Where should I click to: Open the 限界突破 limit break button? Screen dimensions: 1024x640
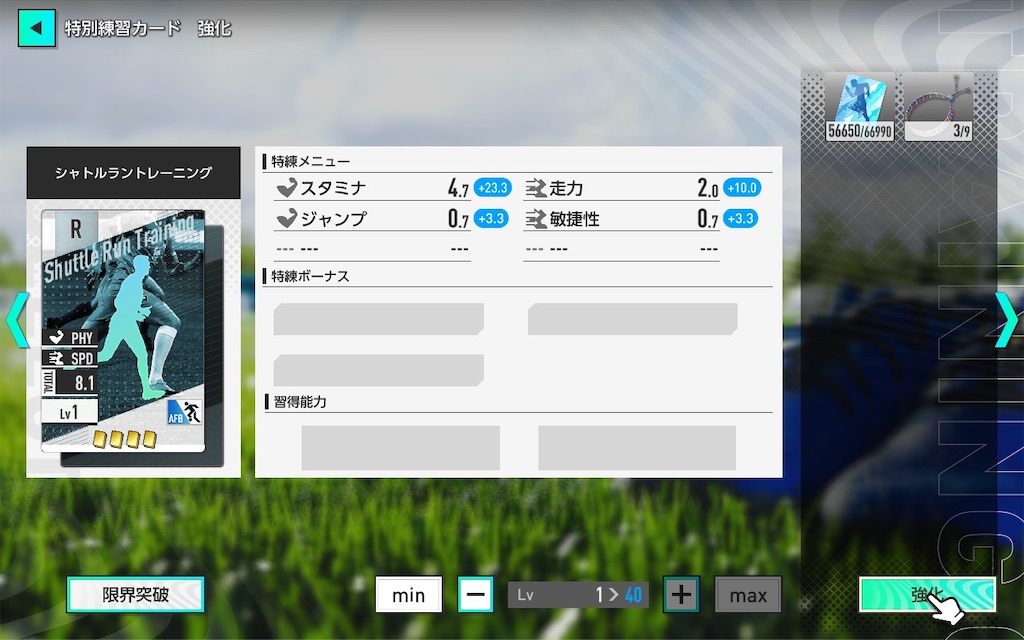135,594
